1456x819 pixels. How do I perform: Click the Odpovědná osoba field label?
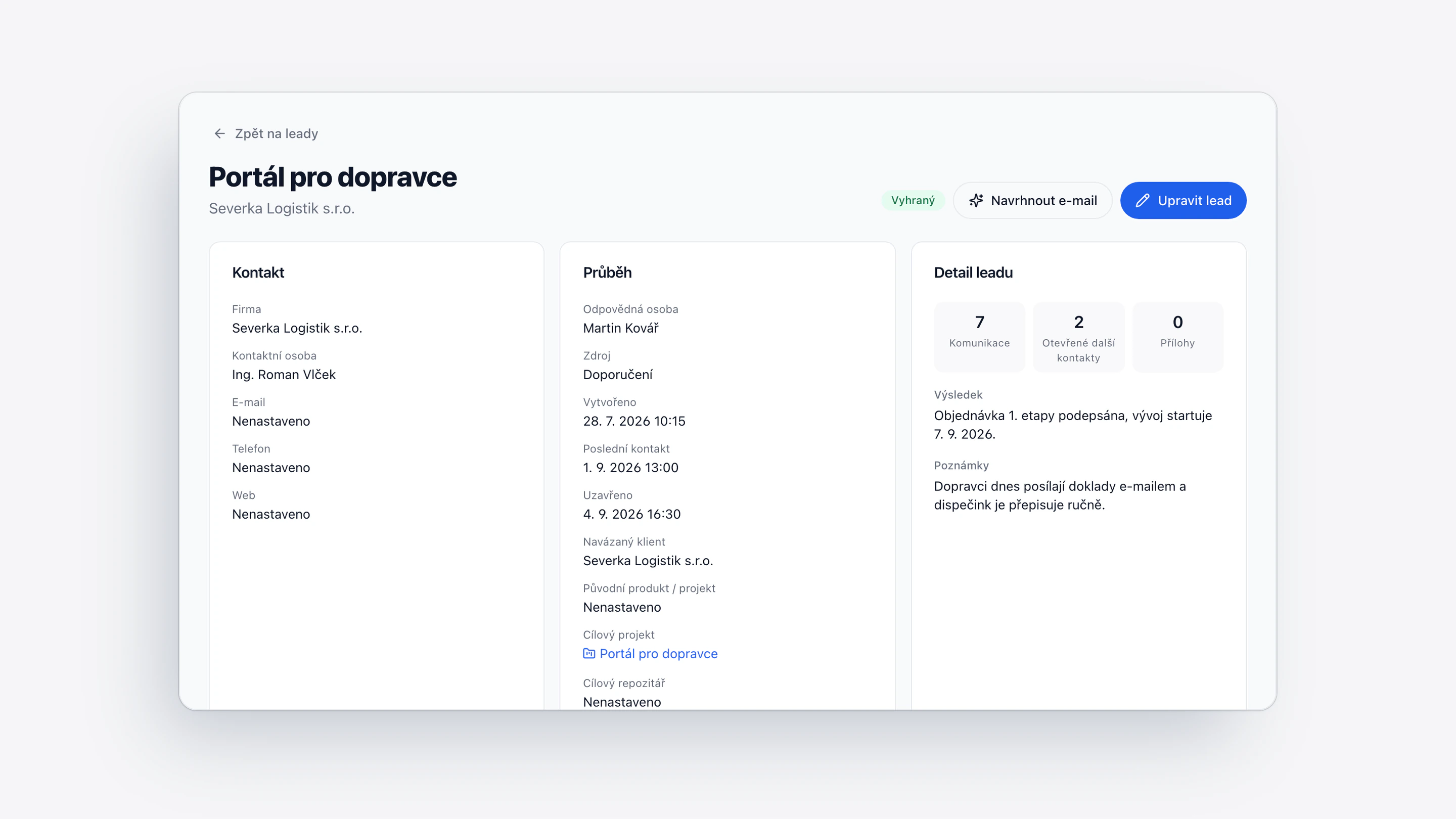[x=631, y=309]
